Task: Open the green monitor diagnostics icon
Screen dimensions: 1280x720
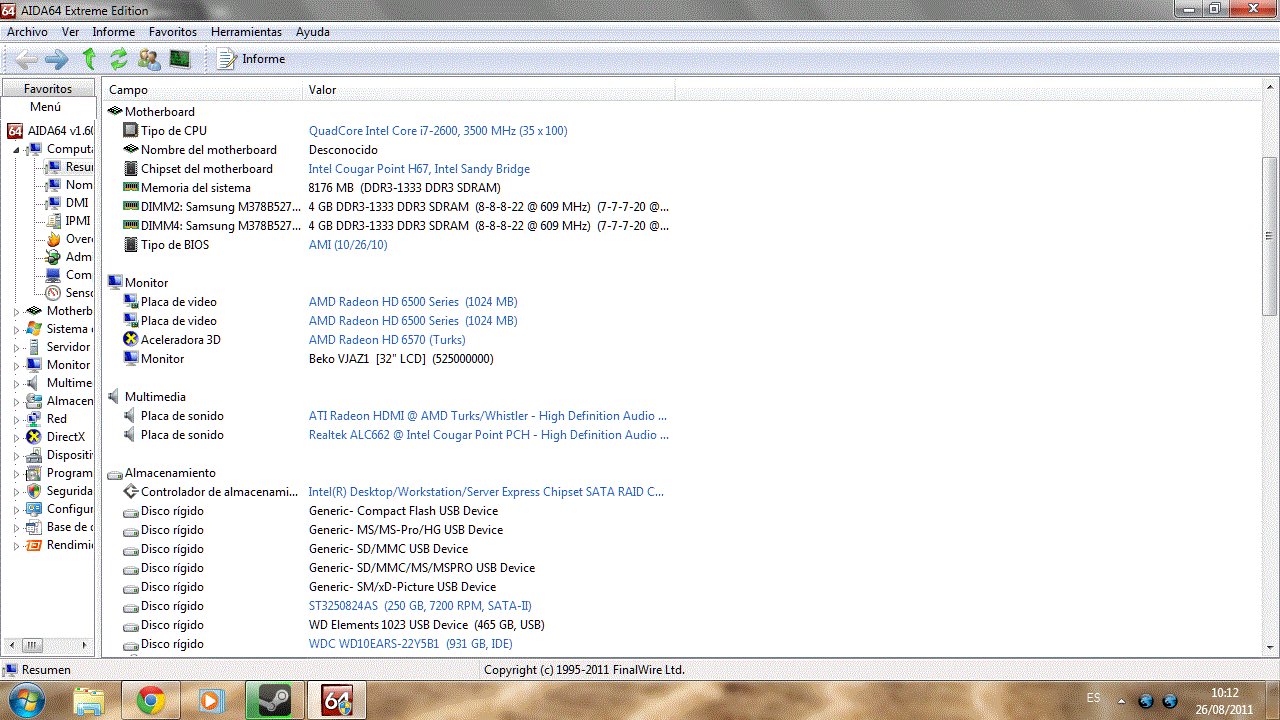Action: [x=180, y=59]
